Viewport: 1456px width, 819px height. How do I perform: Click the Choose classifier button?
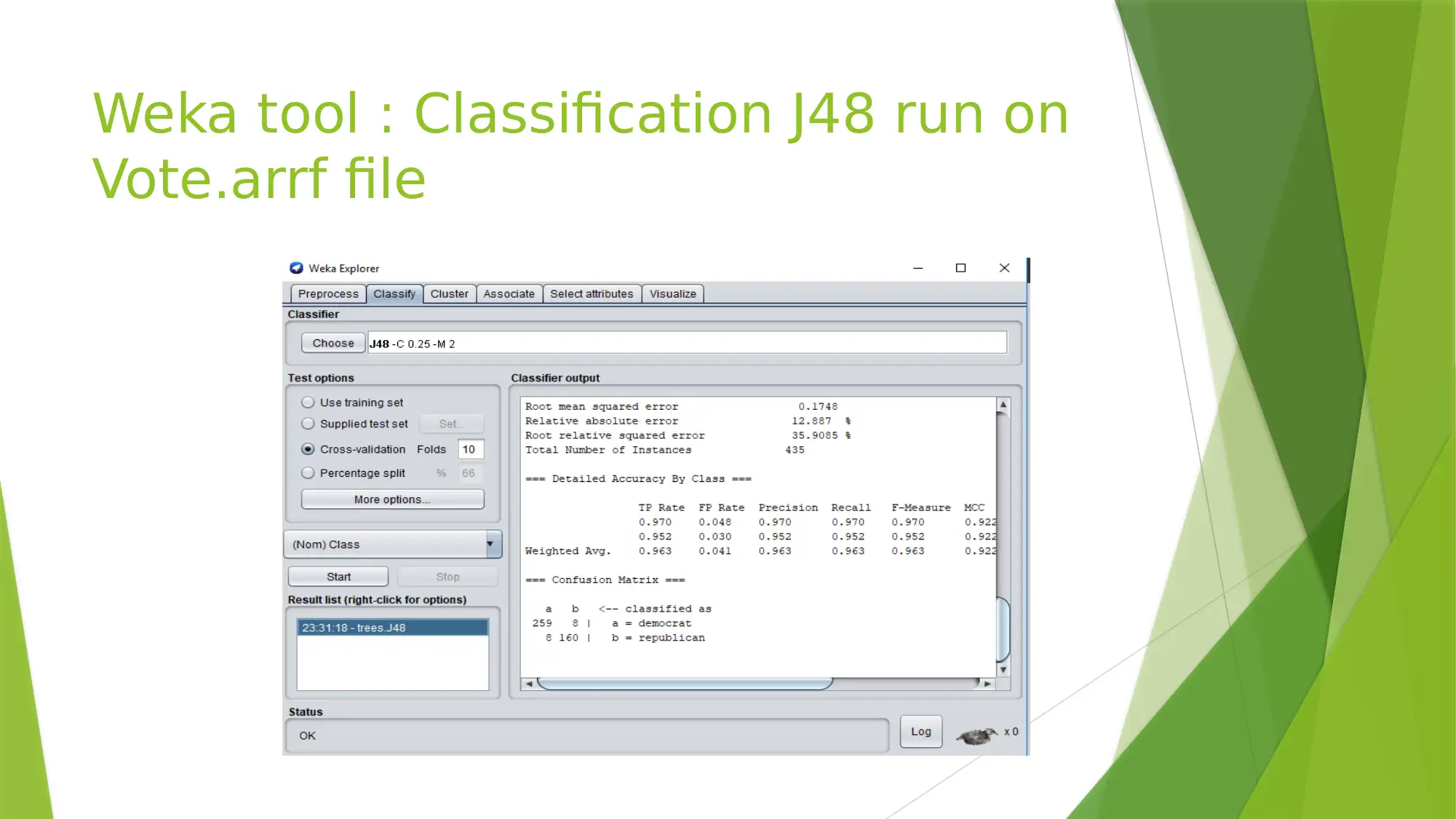[333, 343]
